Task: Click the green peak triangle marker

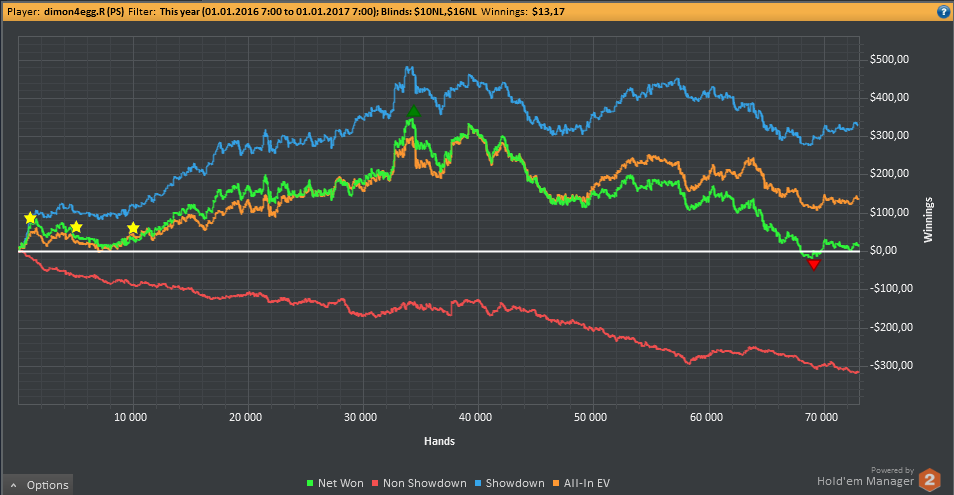Action: click(x=414, y=111)
